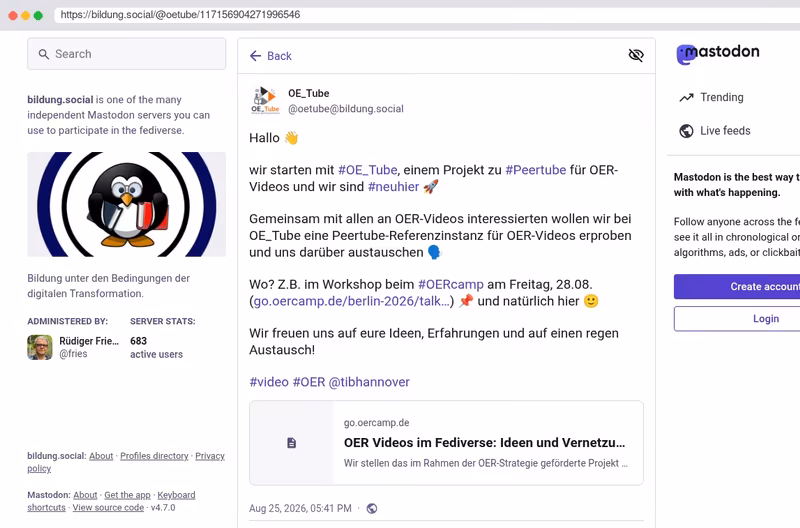Click the green maximize window button

pos(38,15)
